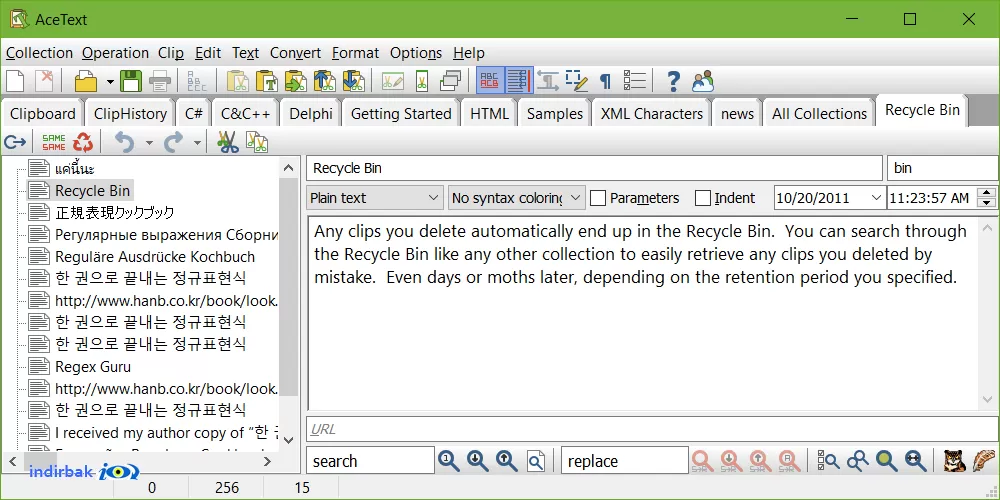1000x500 pixels.
Task: Click the SAME SAME duplicates icon
Action: pyautogui.click(x=54, y=142)
